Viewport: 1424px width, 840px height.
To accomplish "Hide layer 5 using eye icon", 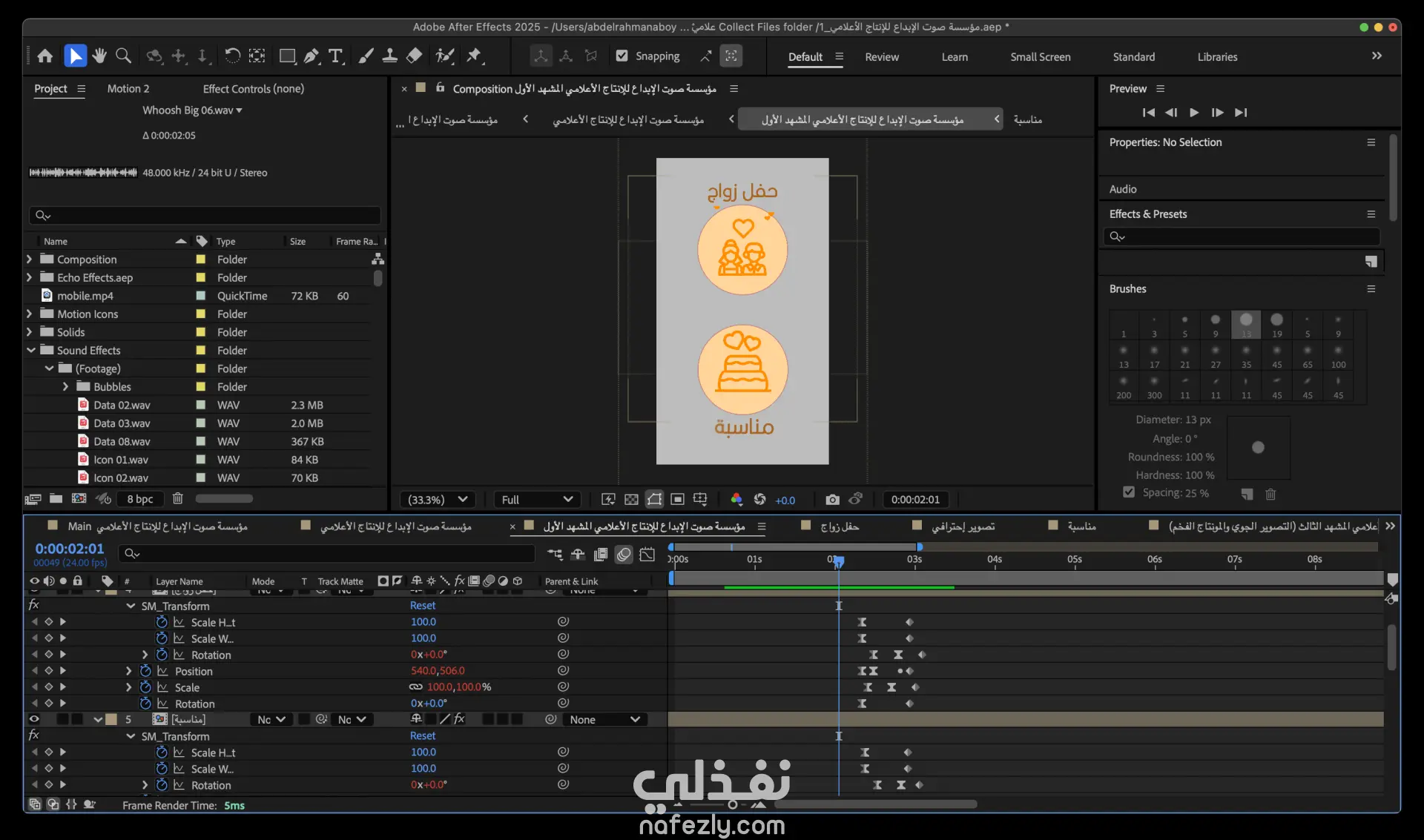I will tap(34, 719).
